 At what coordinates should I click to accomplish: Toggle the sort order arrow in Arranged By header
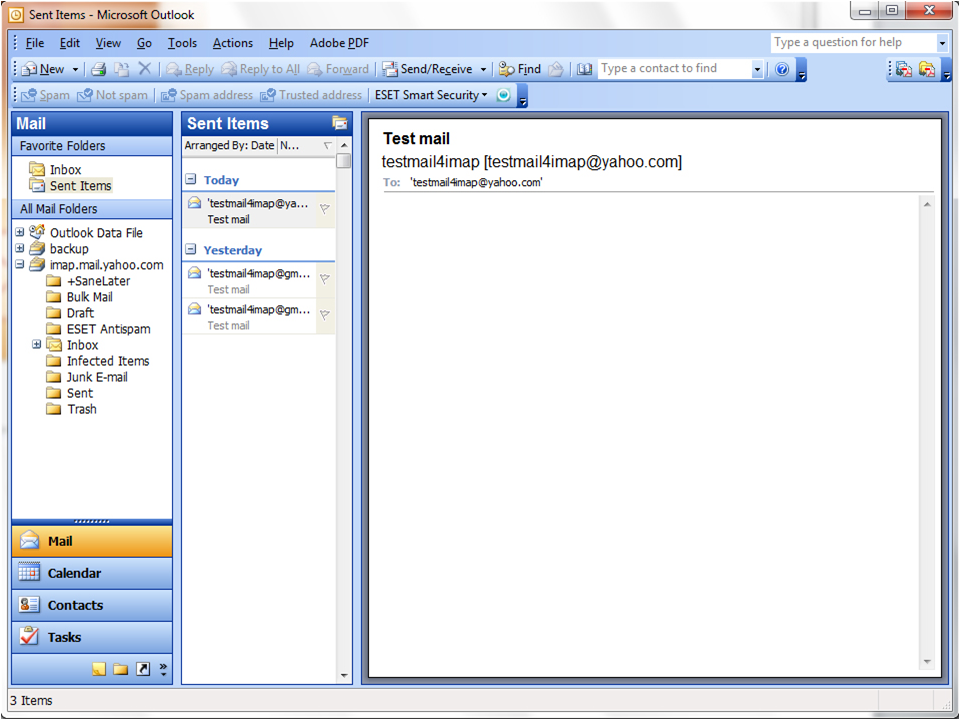(x=328, y=146)
